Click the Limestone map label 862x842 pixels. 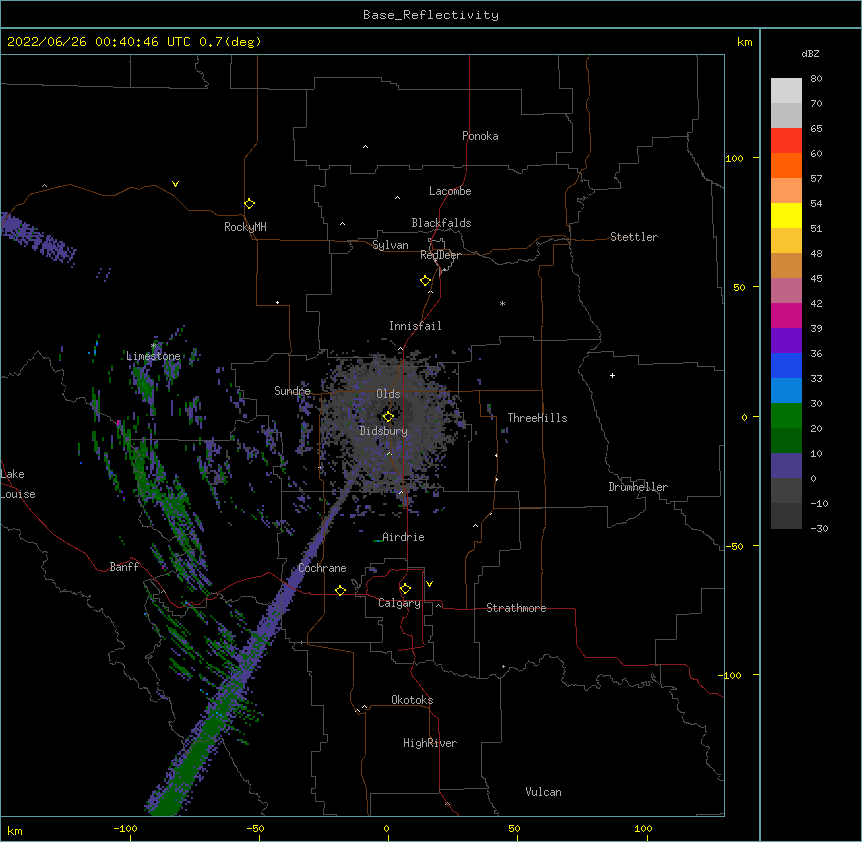[x=153, y=356]
